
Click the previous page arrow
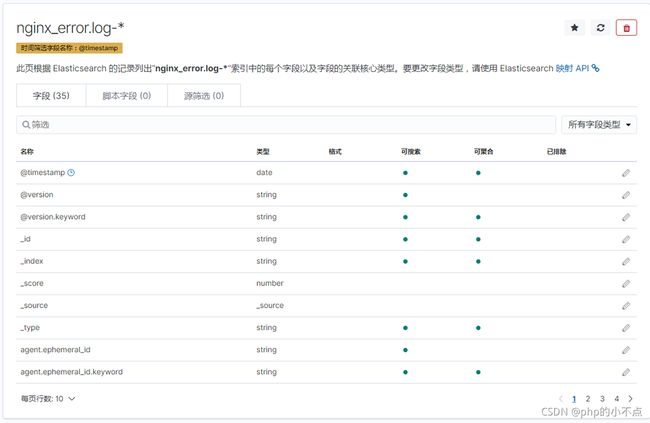point(560,399)
